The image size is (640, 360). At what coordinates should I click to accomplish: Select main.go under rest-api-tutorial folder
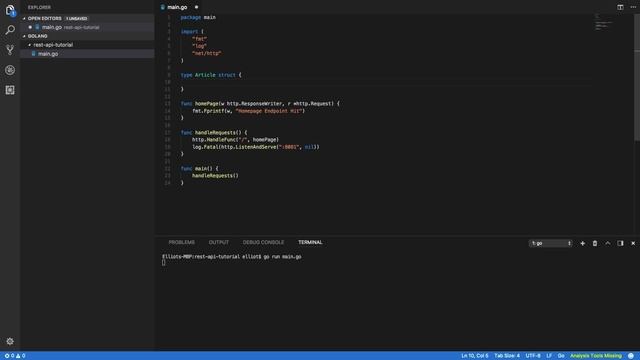coord(87,54)
